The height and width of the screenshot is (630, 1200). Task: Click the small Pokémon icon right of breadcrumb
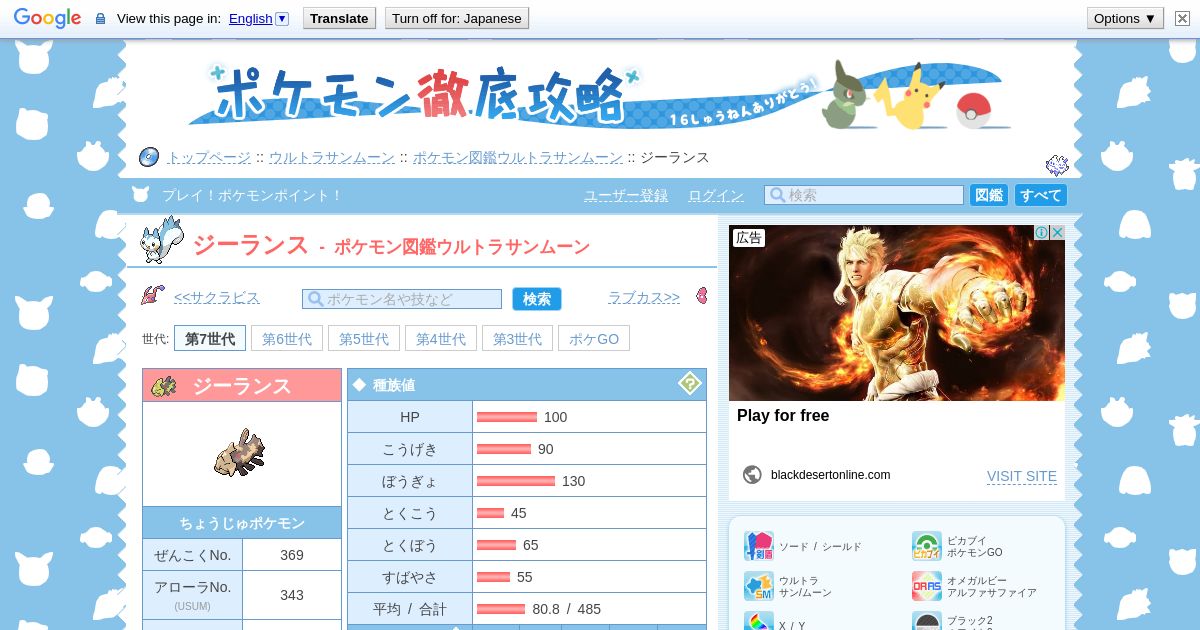coord(1057,165)
